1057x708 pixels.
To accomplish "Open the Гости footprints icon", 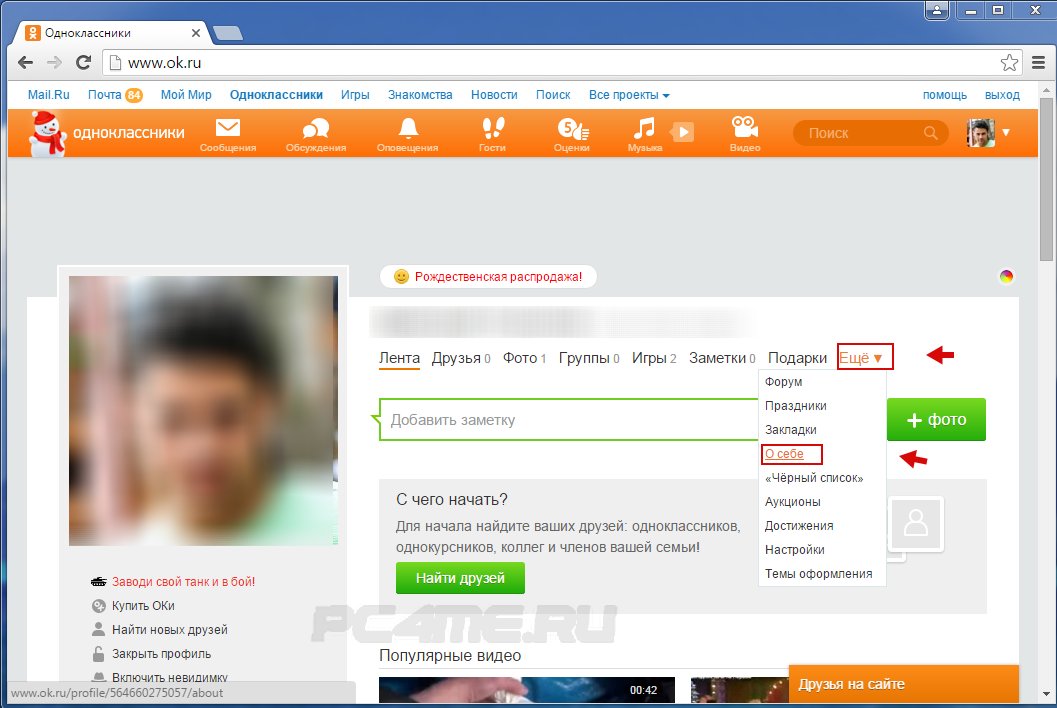I will click(x=492, y=130).
